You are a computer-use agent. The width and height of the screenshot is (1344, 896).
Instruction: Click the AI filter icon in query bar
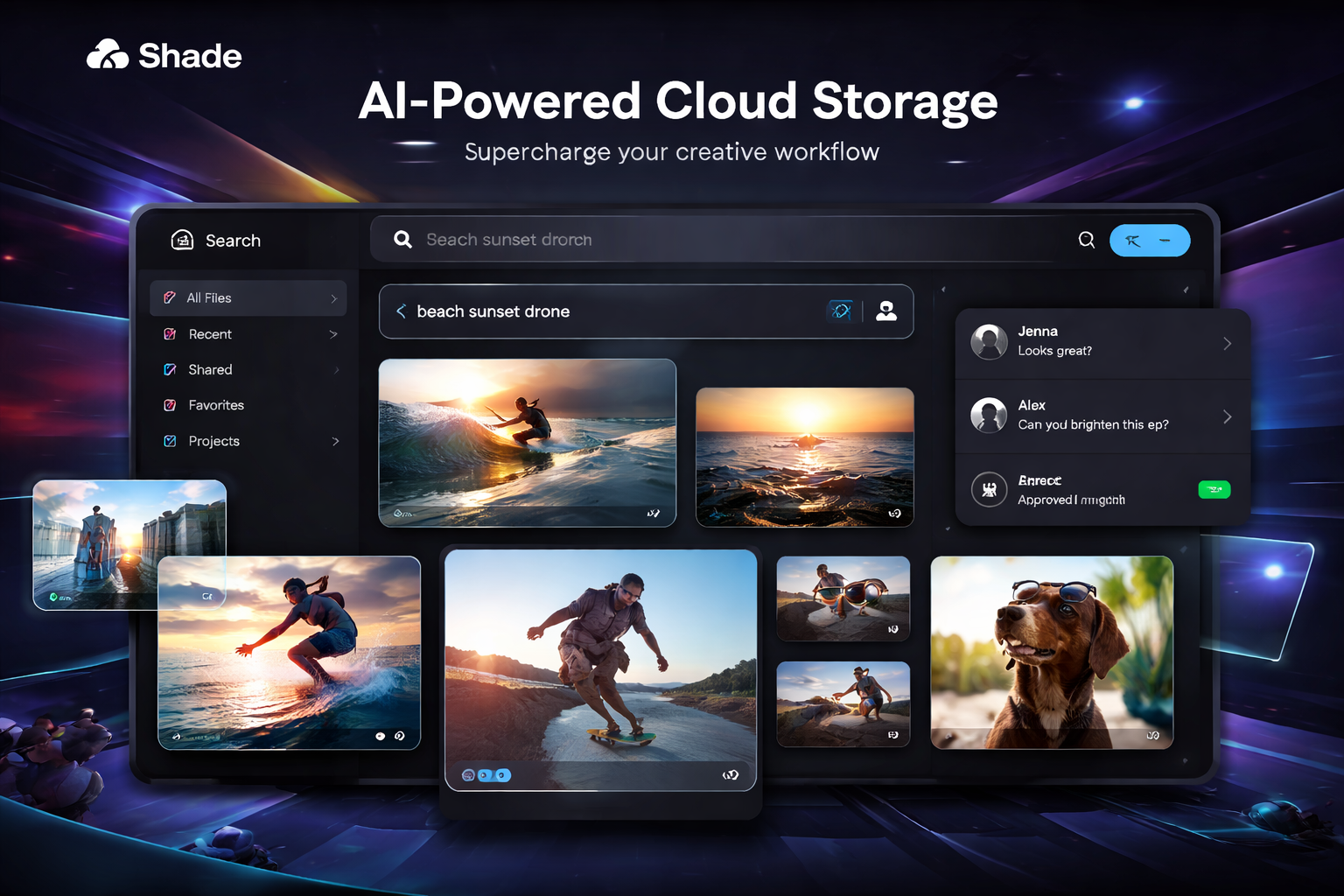[x=841, y=311]
